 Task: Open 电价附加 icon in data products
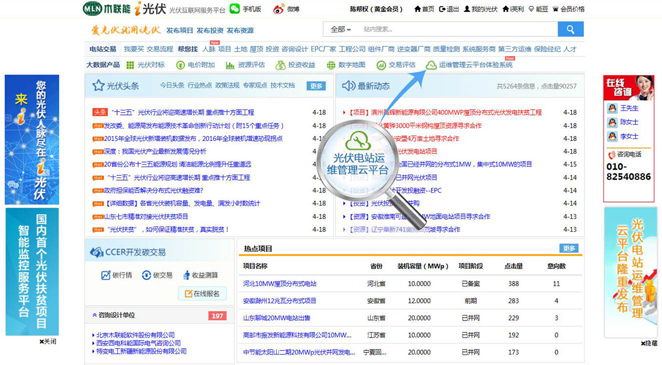pos(180,65)
